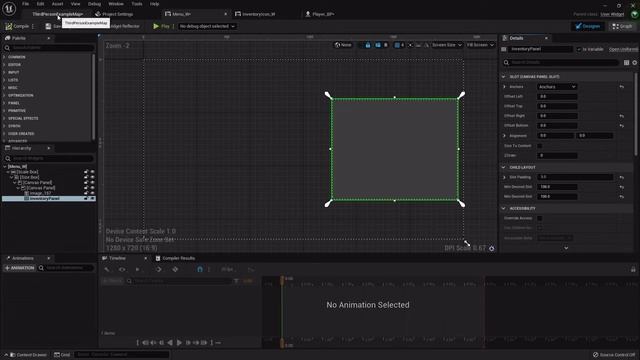This screenshot has height=360, width=640.
Task: Play animation in reverse
Action: pyautogui.click(x=170, y=343)
